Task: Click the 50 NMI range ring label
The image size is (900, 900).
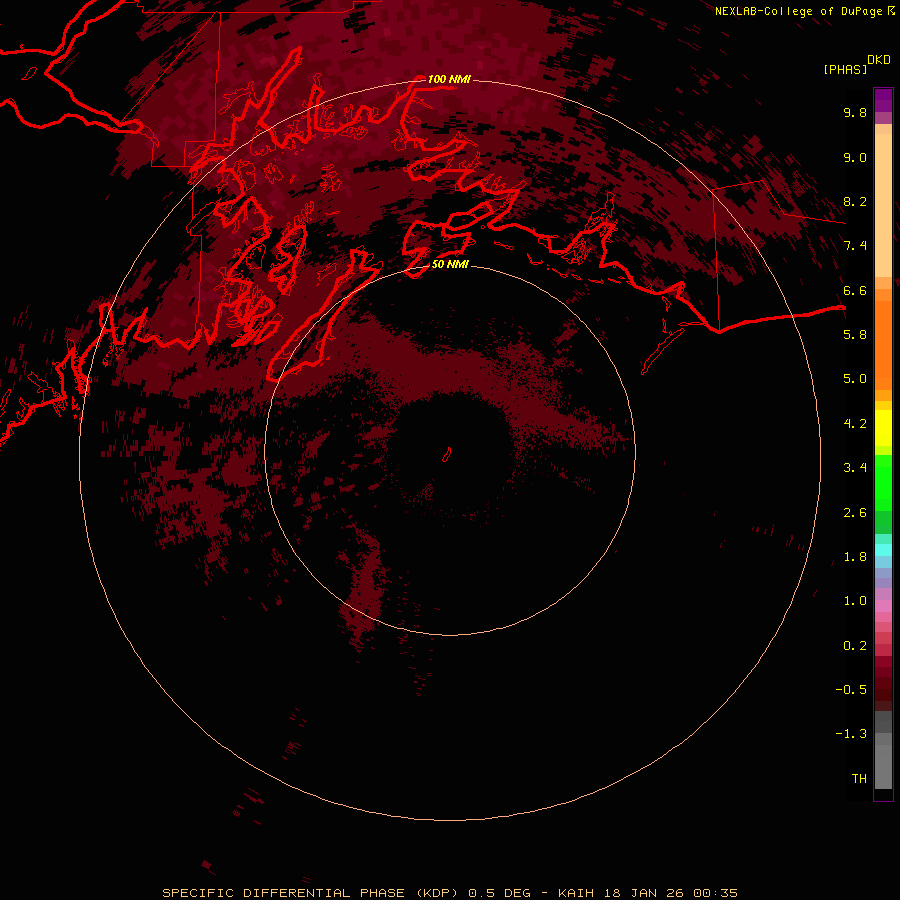Action: pos(450,264)
